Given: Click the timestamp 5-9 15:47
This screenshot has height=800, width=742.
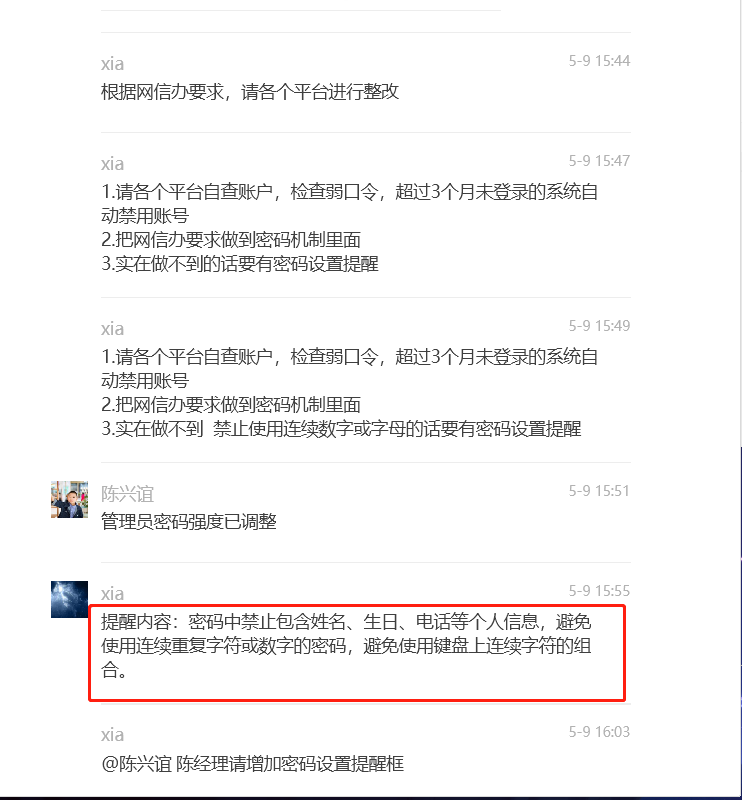Looking at the screenshot, I should [599, 161].
